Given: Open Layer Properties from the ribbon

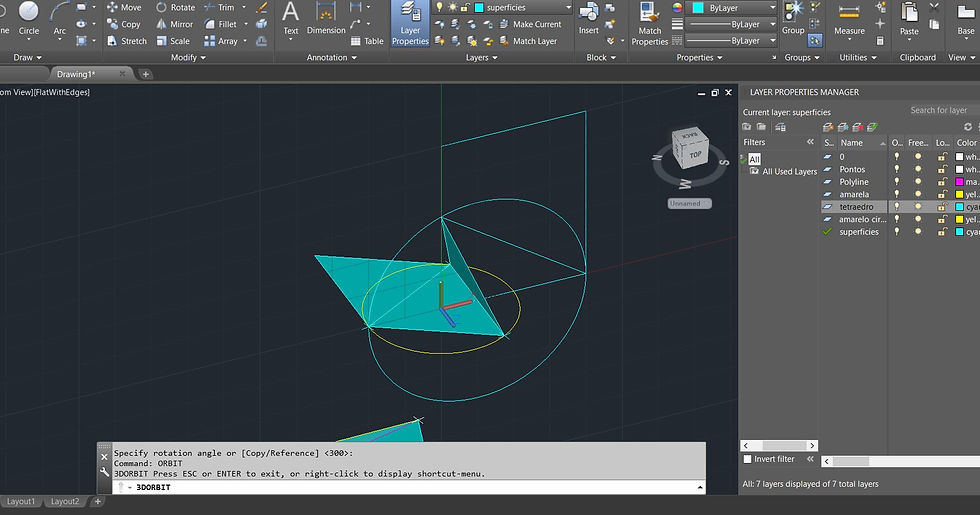Looking at the screenshot, I should point(410,23).
